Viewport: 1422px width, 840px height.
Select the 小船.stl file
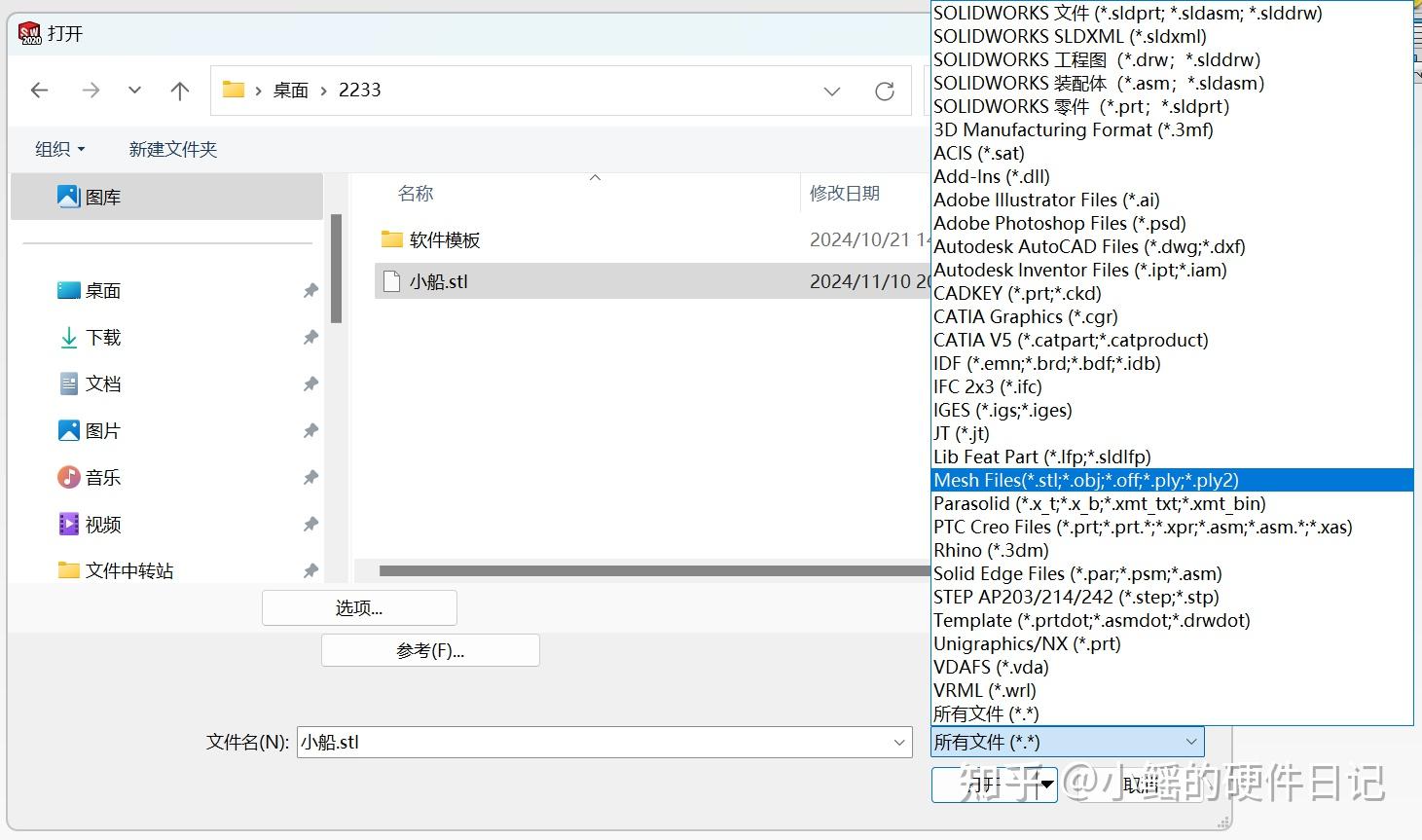coord(652,281)
